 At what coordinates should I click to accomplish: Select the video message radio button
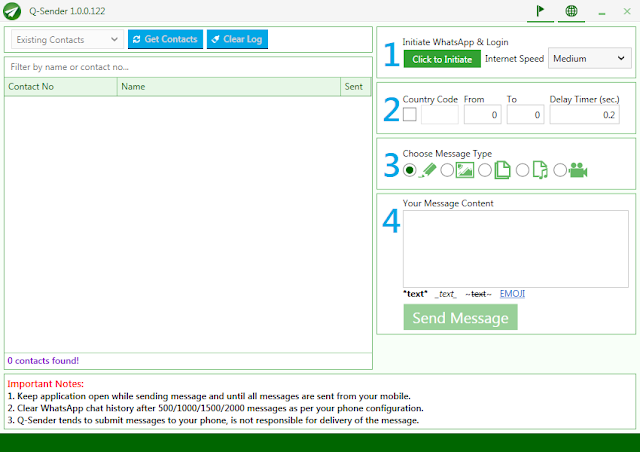560,170
